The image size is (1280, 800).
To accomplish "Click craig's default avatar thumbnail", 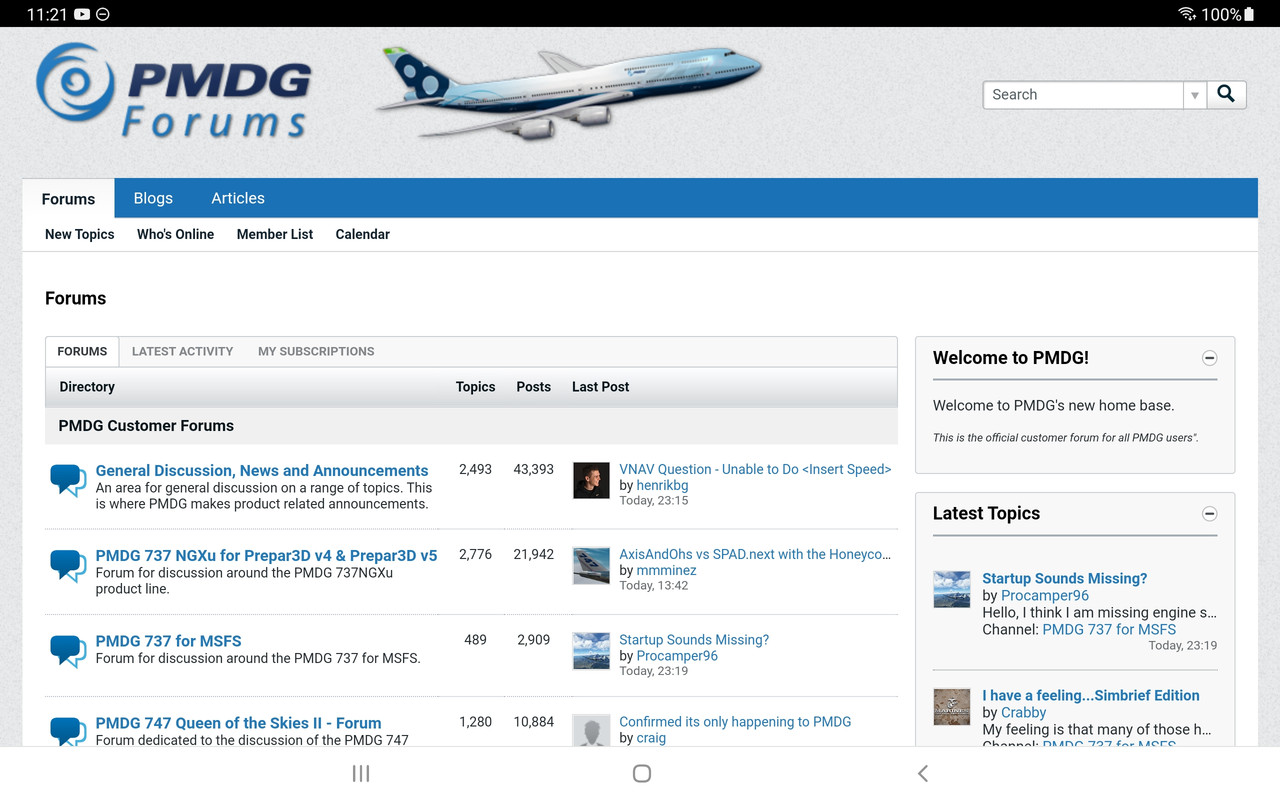I will (591, 731).
